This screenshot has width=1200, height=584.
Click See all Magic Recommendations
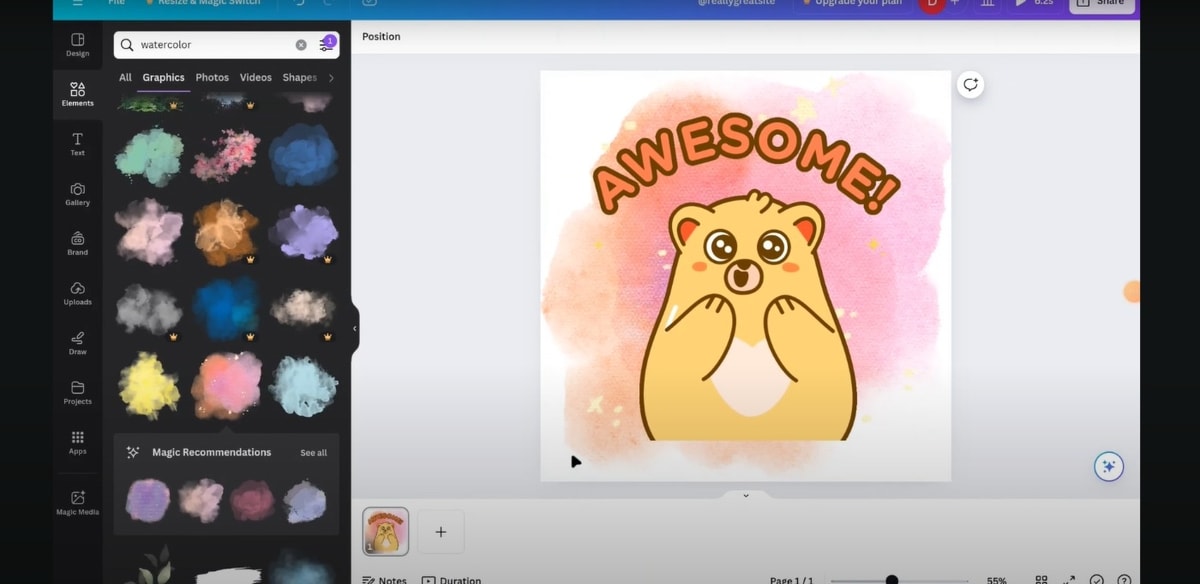tap(313, 453)
